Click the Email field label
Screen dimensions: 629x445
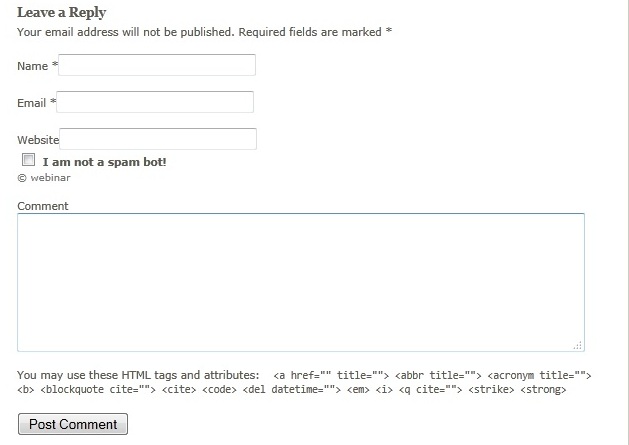[31, 103]
